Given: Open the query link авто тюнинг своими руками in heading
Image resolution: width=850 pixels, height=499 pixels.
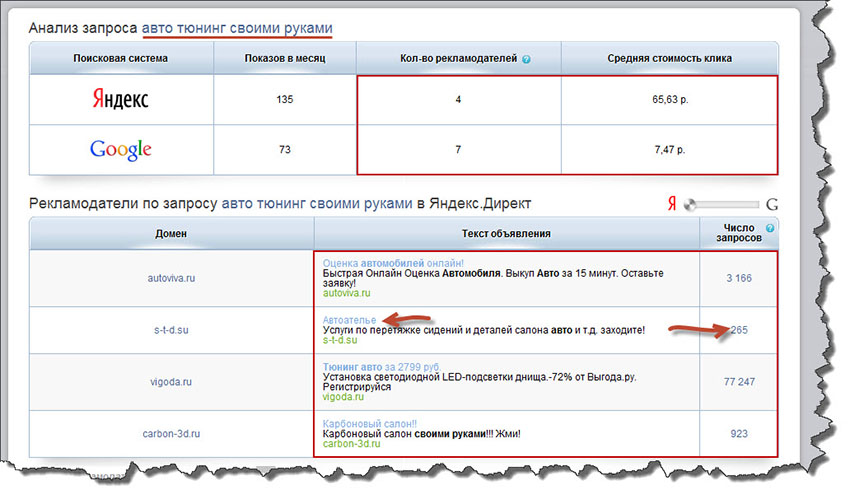Looking at the screenshot, I should pos(237,28).
